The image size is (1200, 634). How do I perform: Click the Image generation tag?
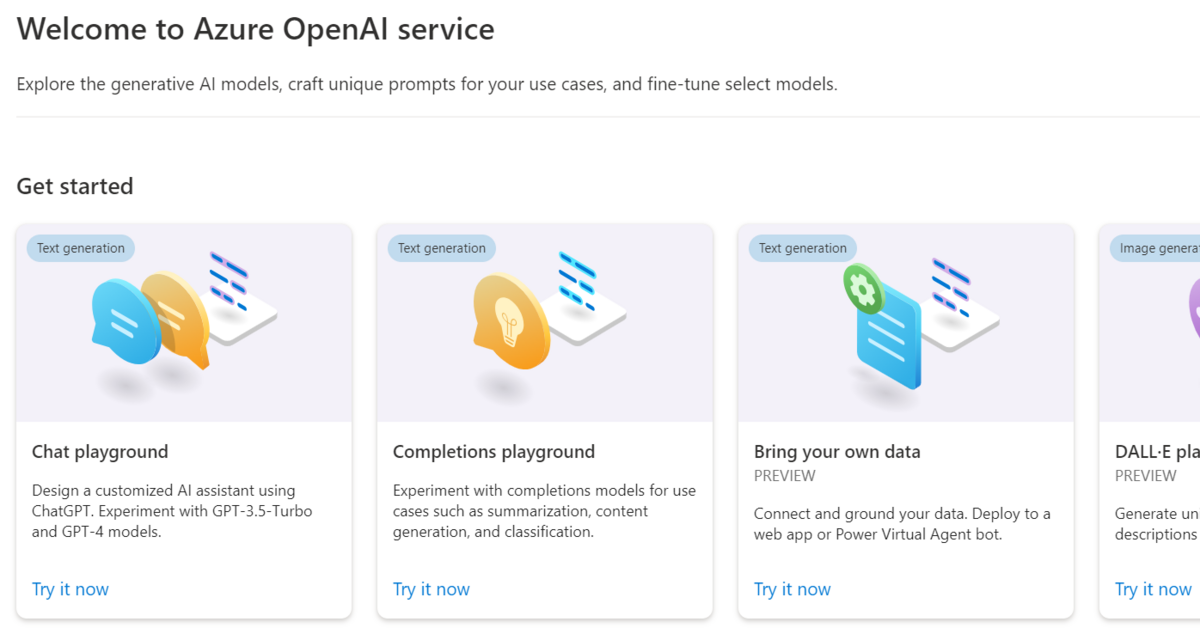(1156, 248)
